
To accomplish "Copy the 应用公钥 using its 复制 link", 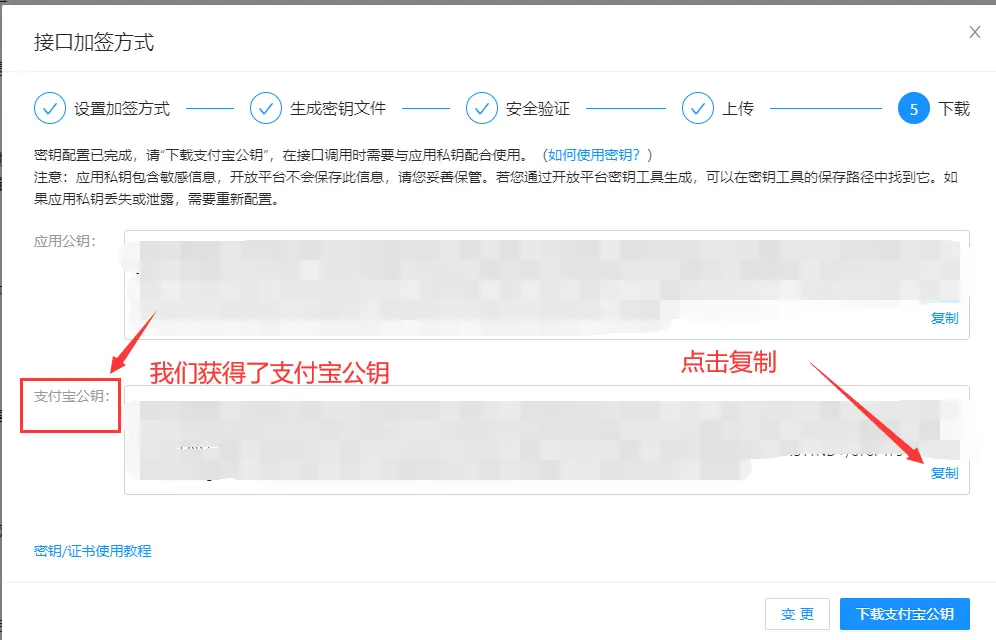I will [x=944, y=317].
